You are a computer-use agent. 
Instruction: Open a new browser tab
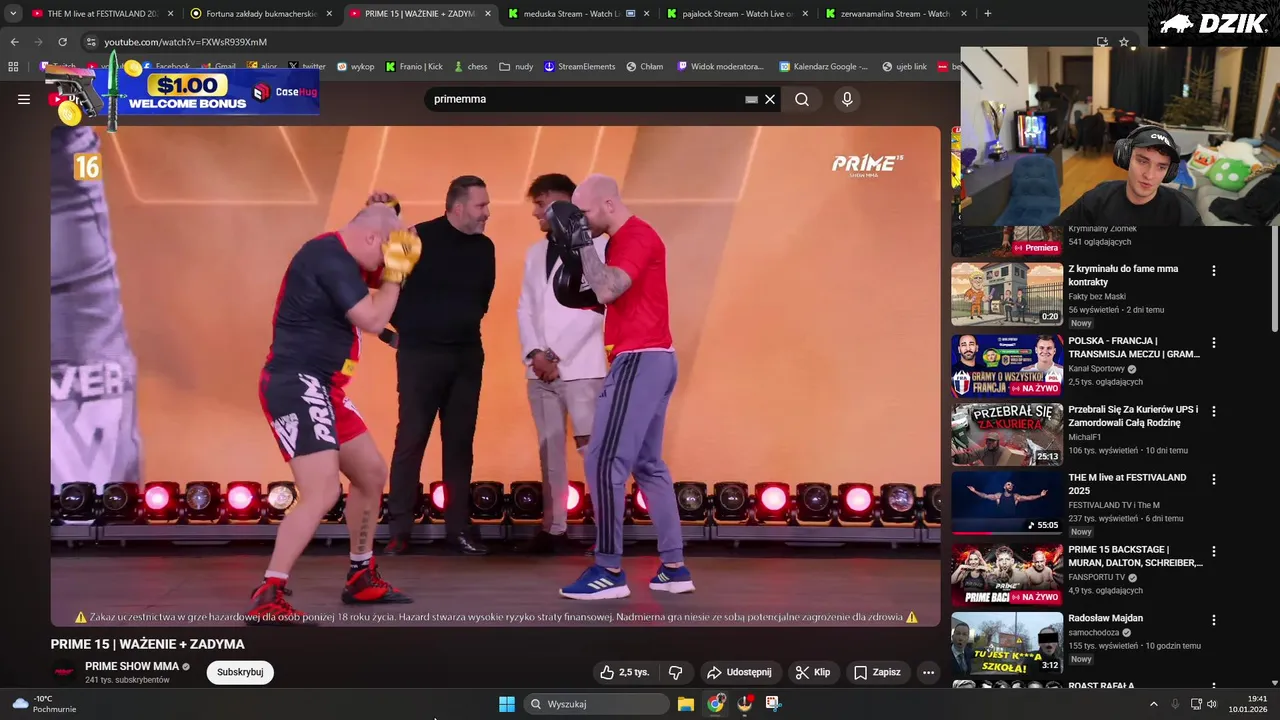(988, 14)
